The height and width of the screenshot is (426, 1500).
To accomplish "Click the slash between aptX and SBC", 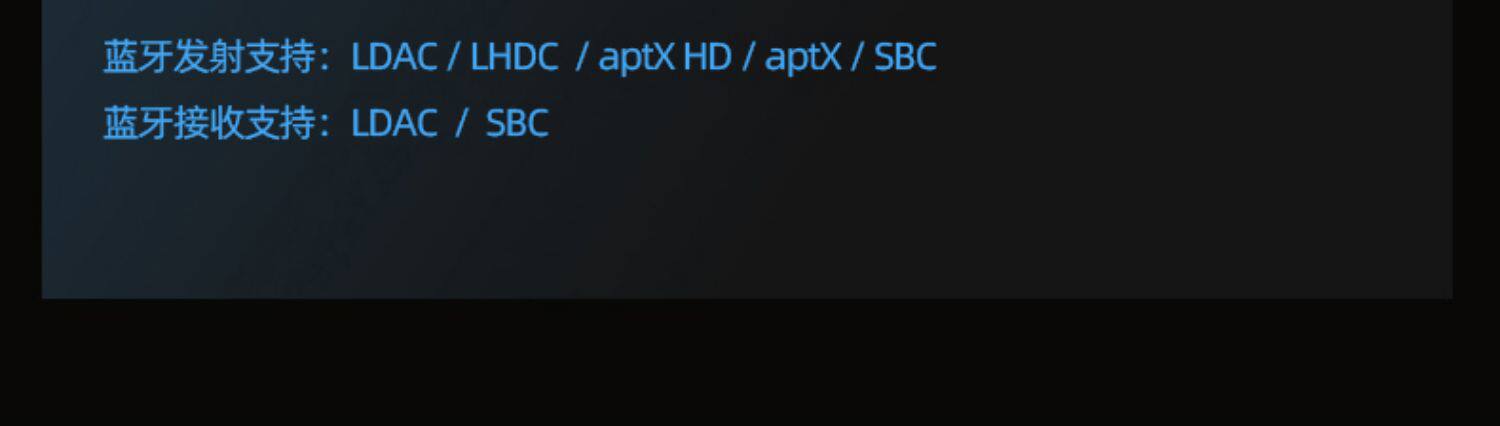I will (x=857, y=57).
